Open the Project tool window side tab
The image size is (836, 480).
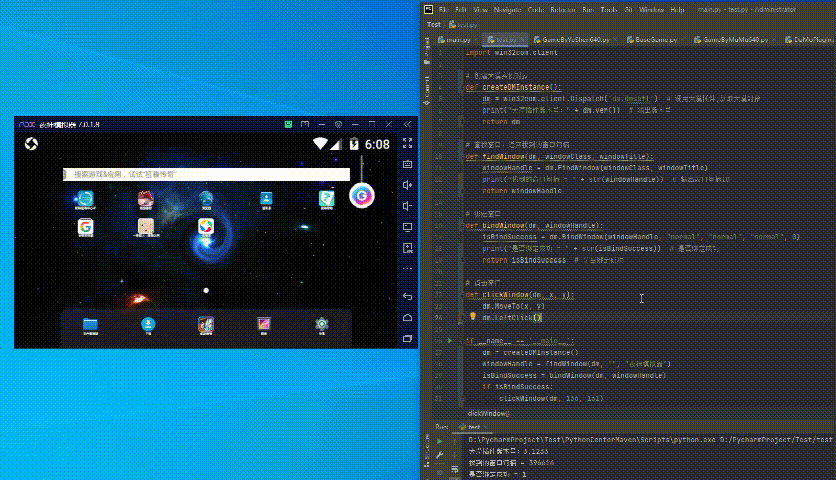427,51
